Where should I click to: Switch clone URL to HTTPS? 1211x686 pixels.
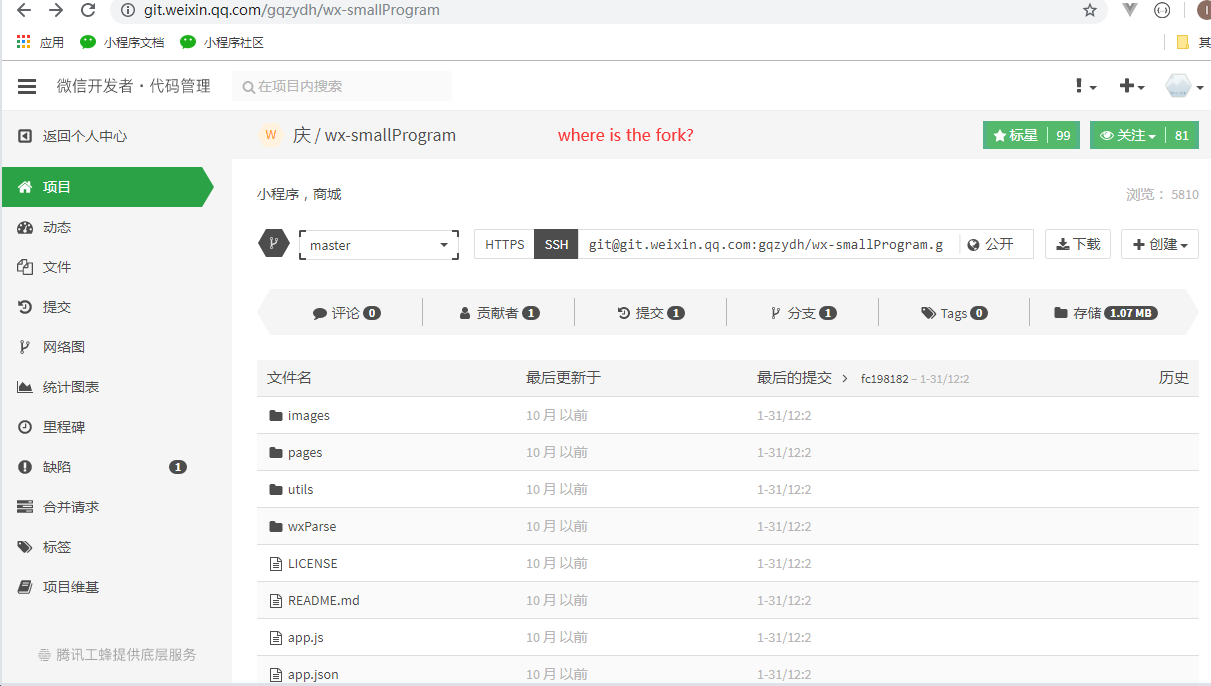pos(504,244)
